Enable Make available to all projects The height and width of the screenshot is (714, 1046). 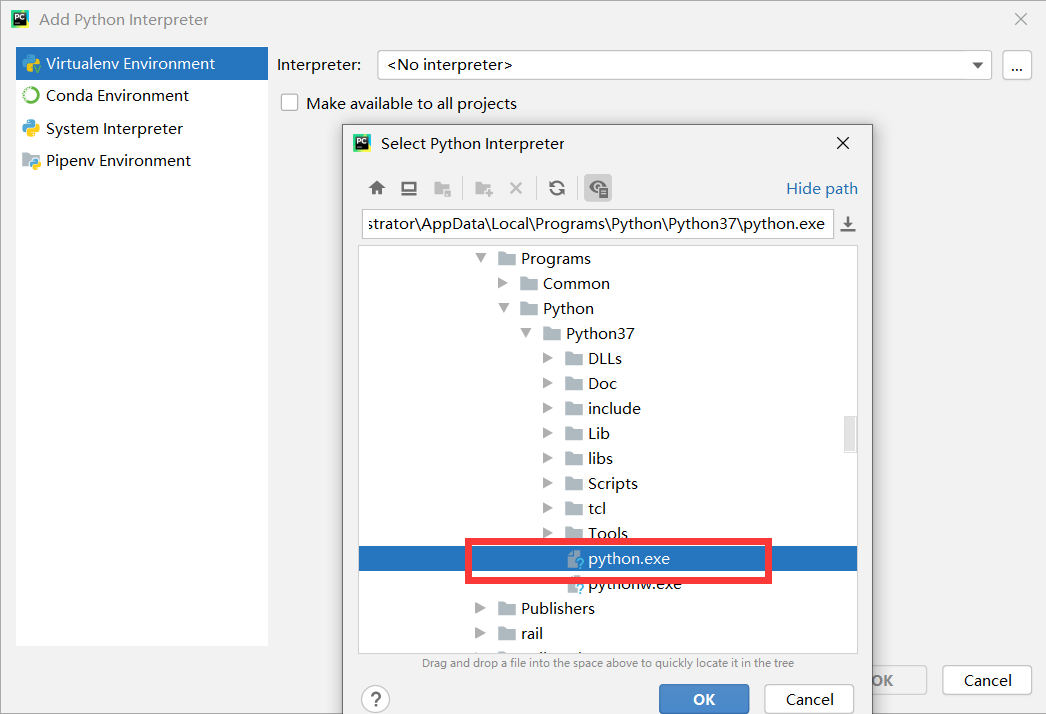point(290,103)
